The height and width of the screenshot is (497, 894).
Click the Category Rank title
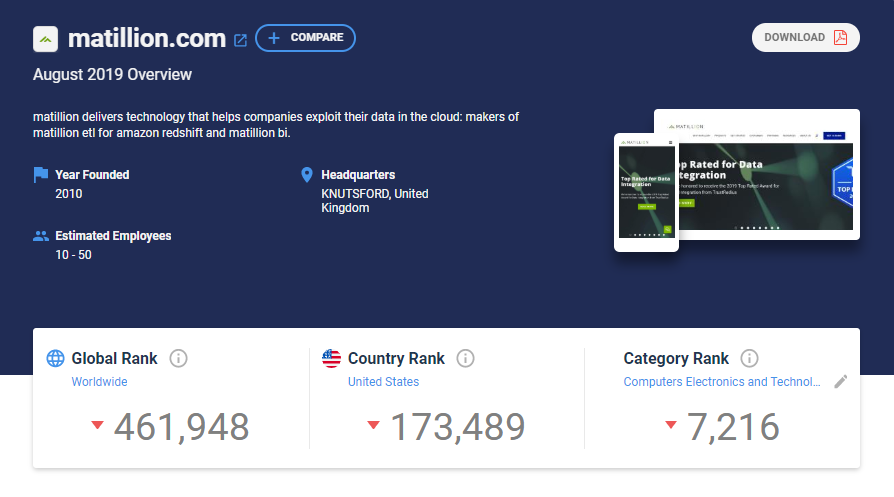676,359
